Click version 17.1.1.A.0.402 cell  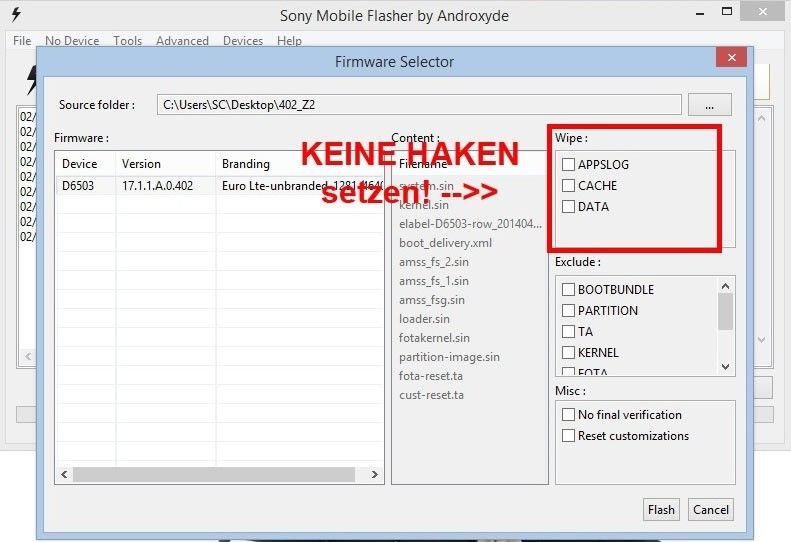157,186
